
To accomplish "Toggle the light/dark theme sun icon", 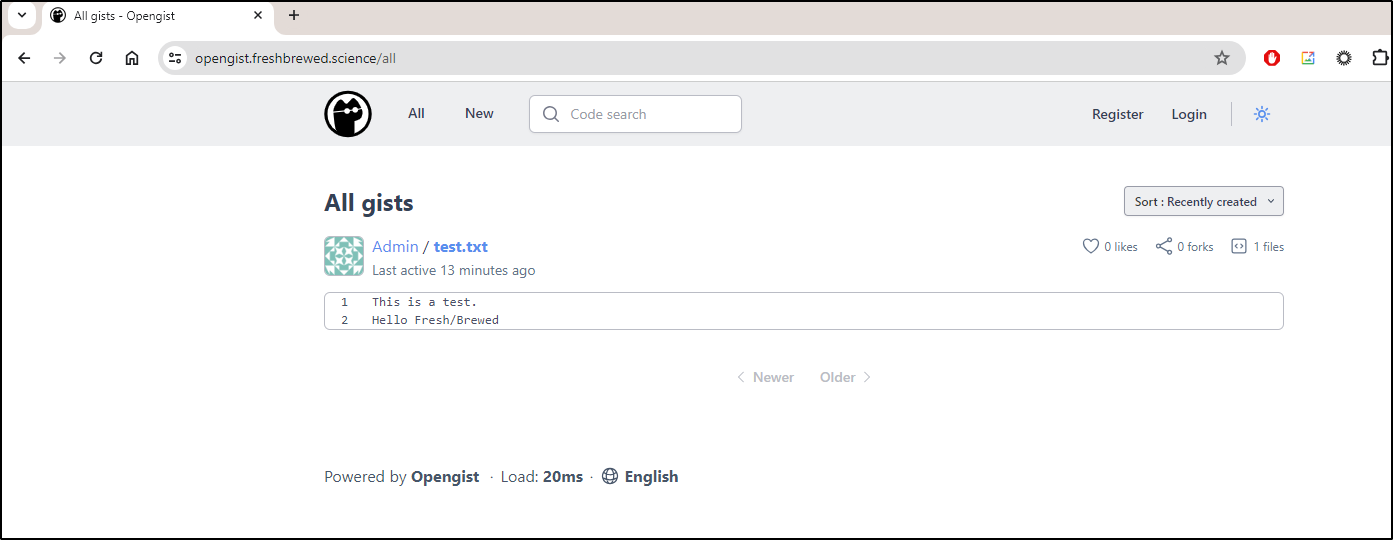I will [1262, 114].
